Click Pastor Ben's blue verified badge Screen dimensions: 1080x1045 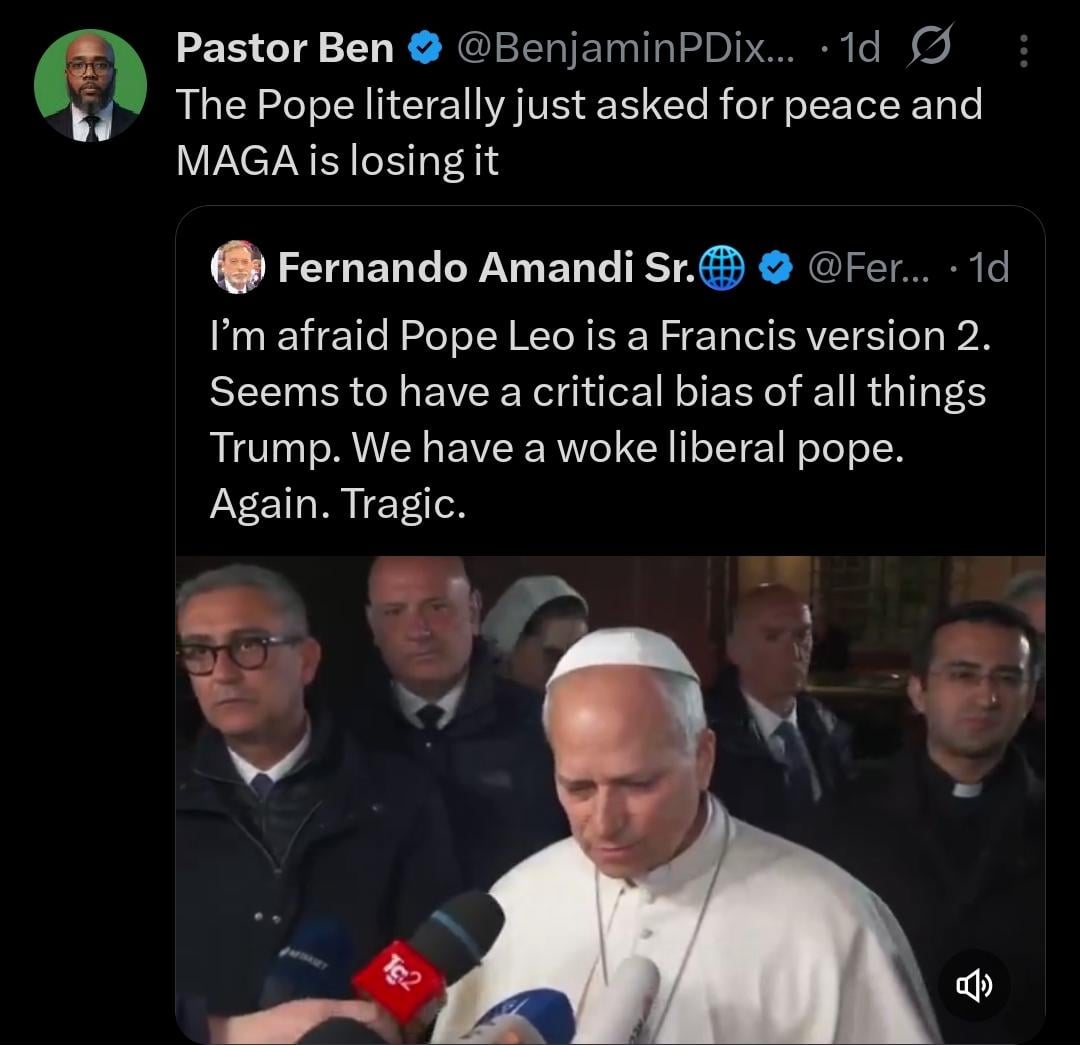(x=425, y=48)
